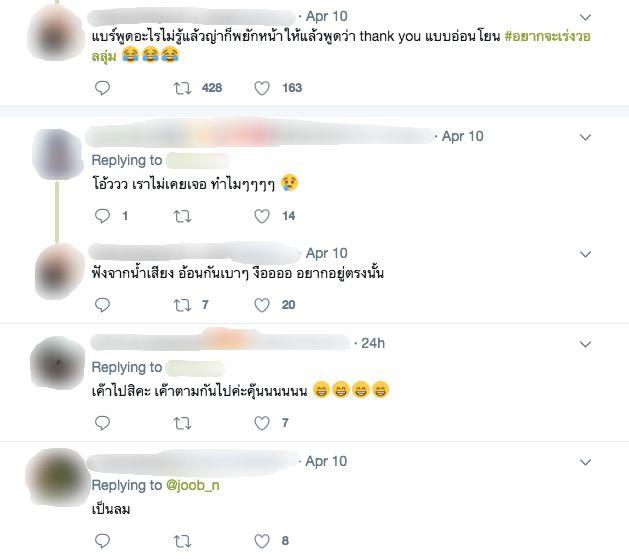Screen dimensions: 629x559
Task: Retweet the reply to @joob_n
Action: coord(183,541)
